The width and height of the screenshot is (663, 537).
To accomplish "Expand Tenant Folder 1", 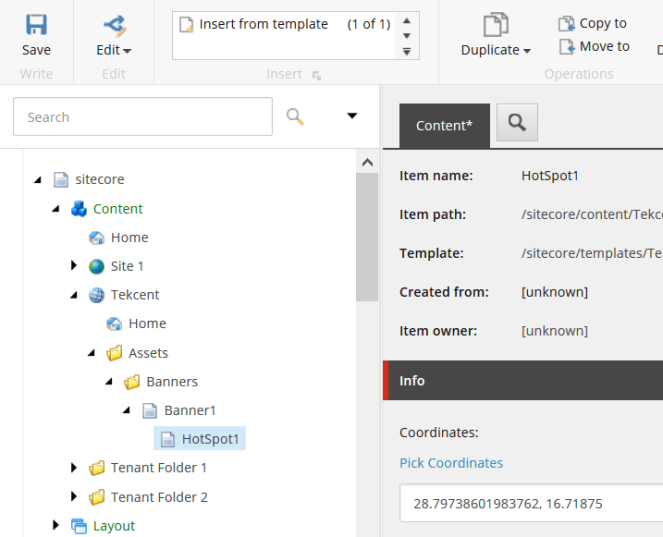I will click(74, 468).
